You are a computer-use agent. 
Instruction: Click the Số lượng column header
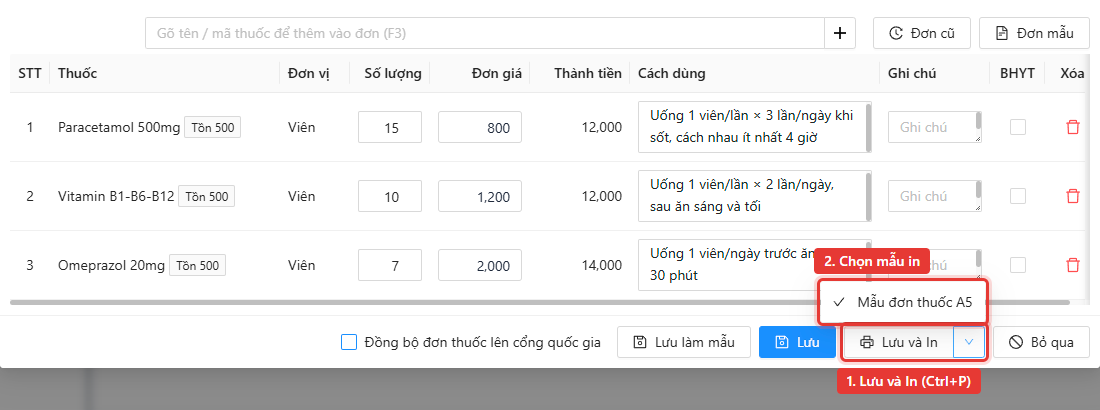coord(393,73)
